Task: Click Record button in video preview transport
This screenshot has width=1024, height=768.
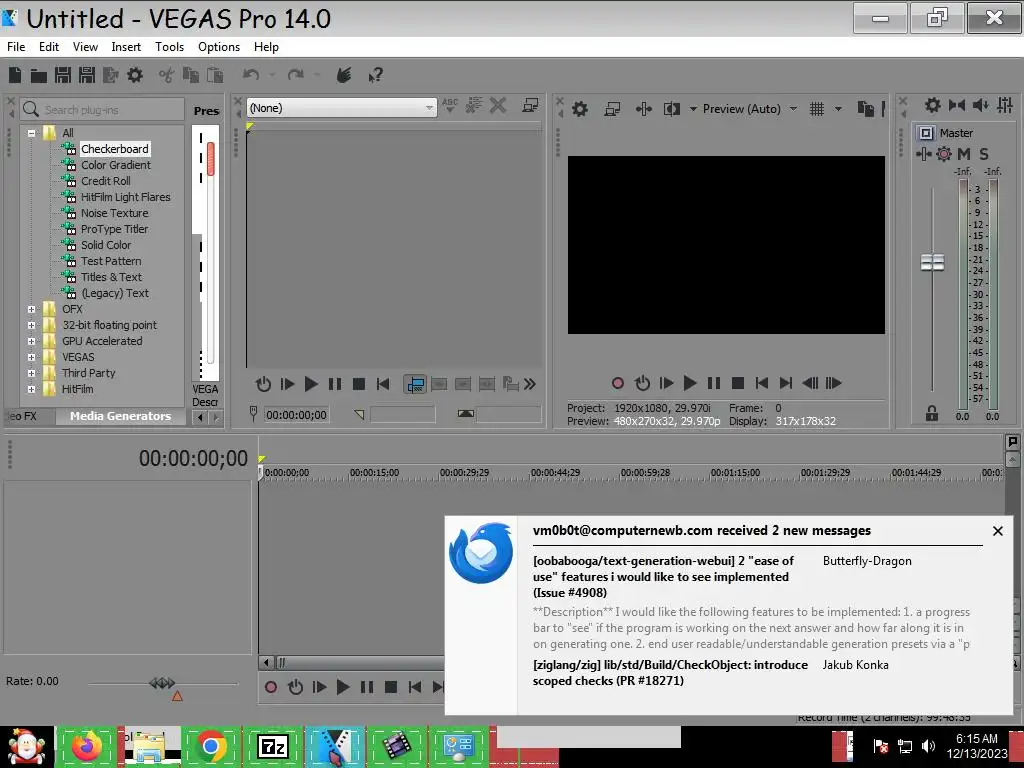Action: (618, 383)
